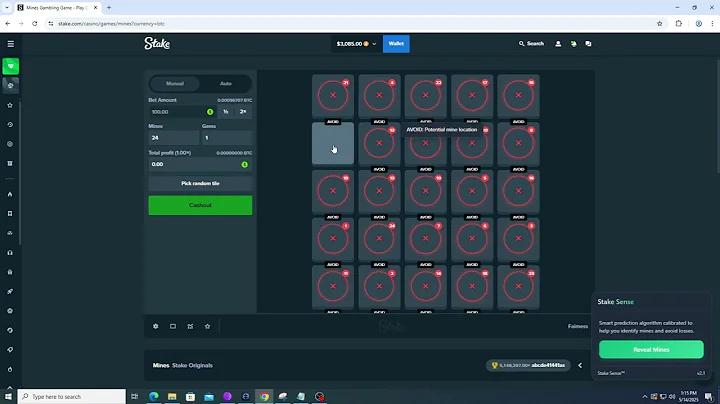
Task: Open Microsoft Edge from taskbar
Action: pos(154,396)
